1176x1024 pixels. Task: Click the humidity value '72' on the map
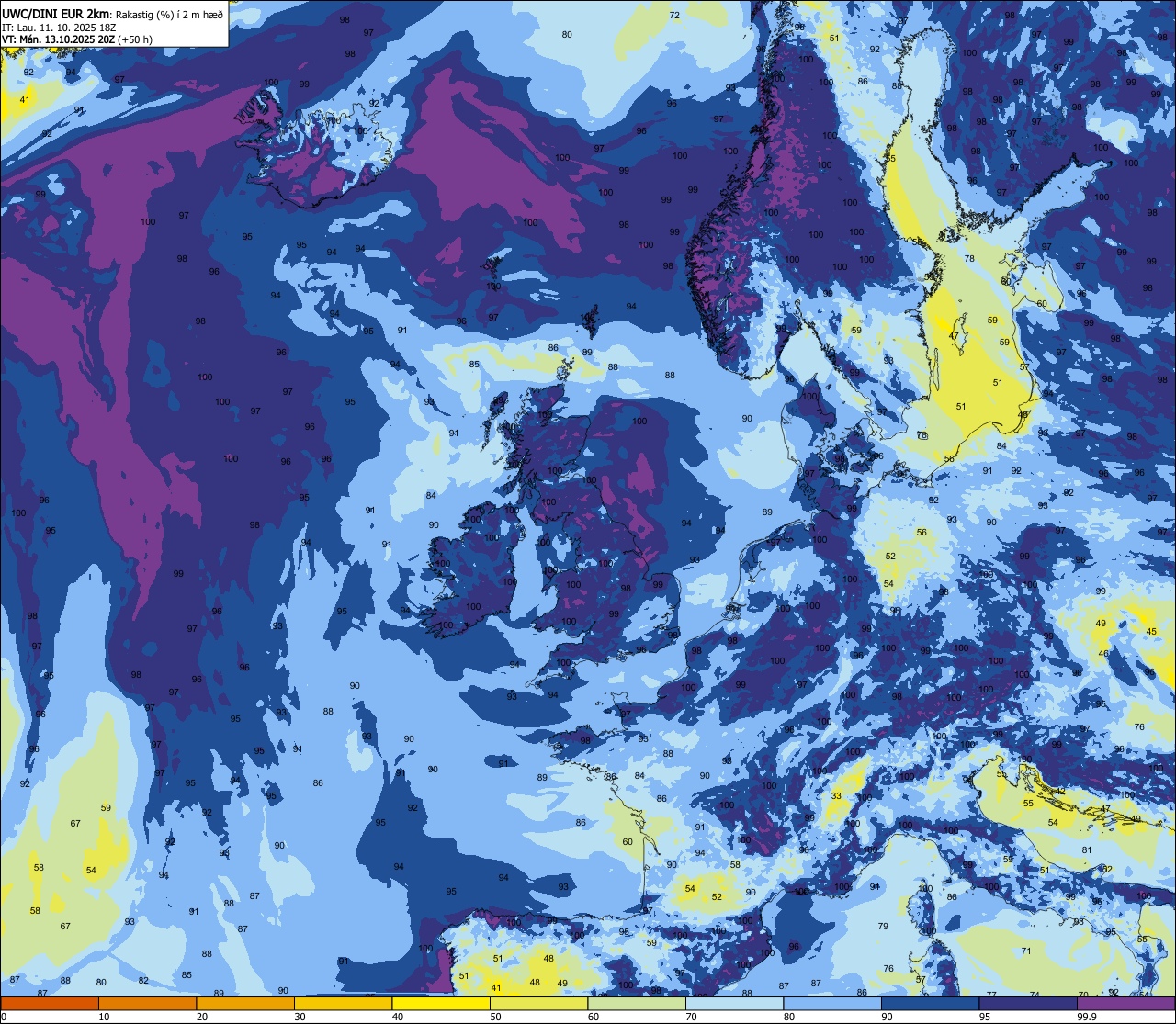674,15
